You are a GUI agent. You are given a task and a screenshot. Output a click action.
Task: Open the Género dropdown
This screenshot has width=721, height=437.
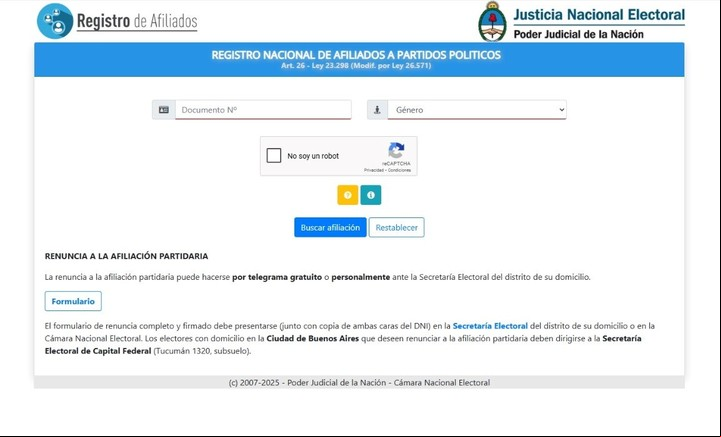(x=477, y=110)
